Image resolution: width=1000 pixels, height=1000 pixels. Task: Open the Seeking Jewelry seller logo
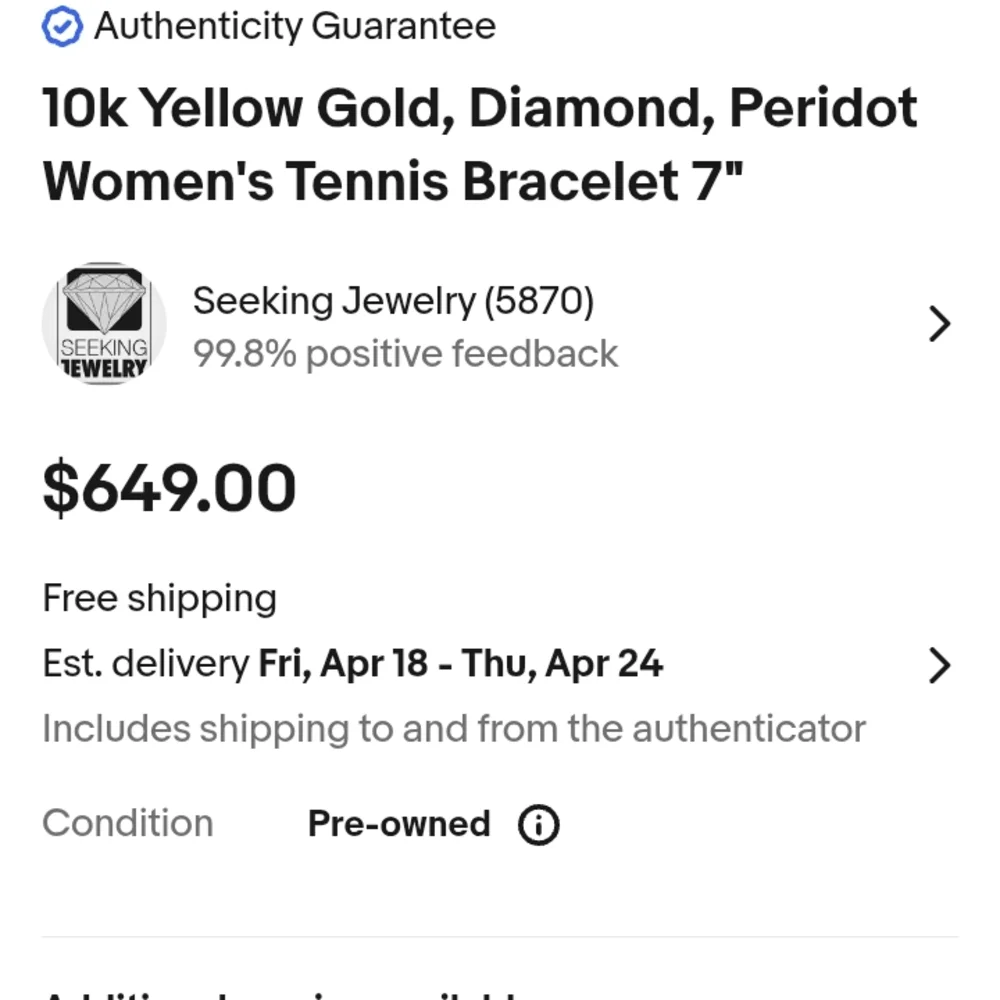point(103,323)
